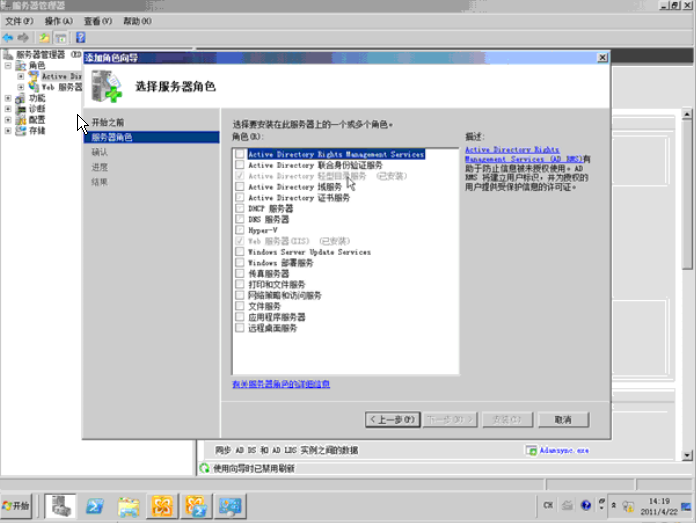Click the 配置 node icon in tree

click(x=20, y=120)
